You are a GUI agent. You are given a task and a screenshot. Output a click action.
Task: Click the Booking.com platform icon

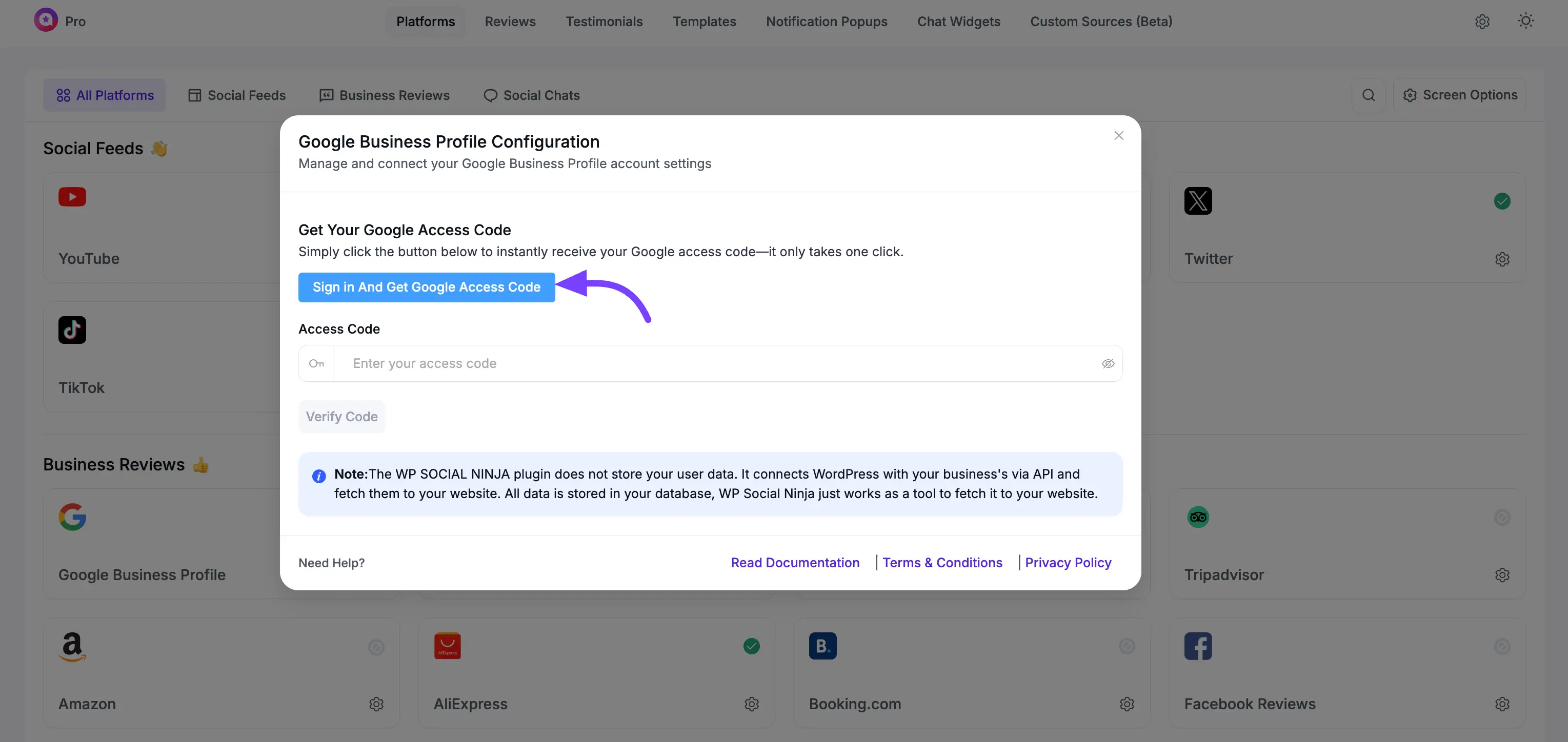coord(823,646)
